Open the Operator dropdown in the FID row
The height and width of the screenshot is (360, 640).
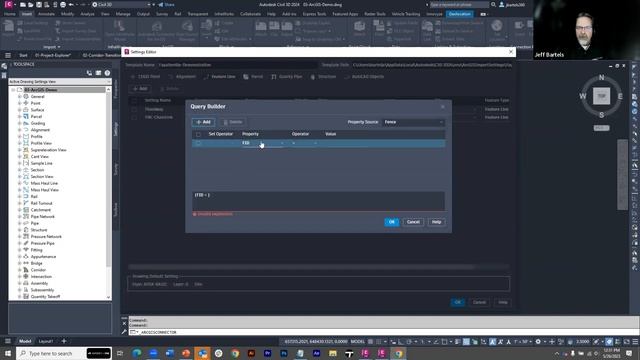pyautogui.click(x=304, y=143)
